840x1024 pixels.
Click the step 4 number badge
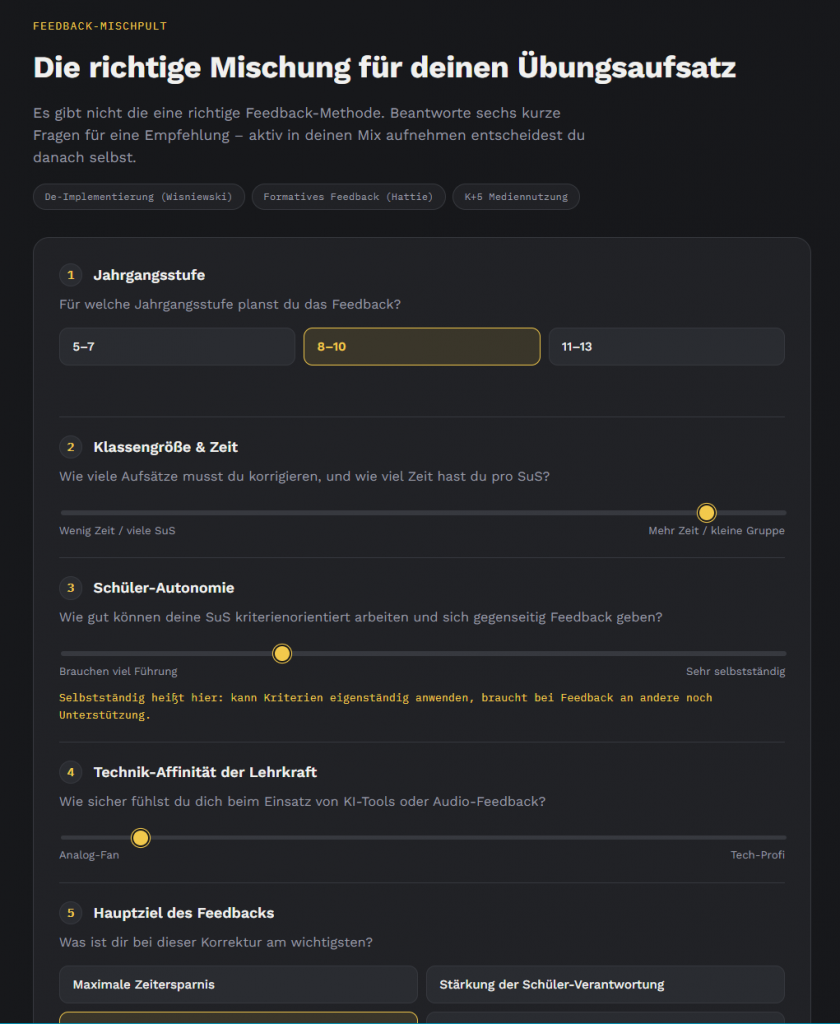click(x=71, y=772)
